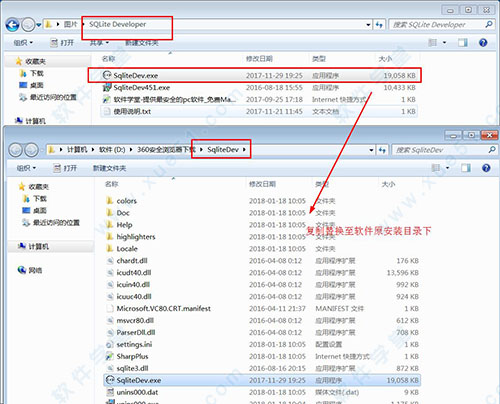The width and height of the screenshot is (500, 404).
Task: Click Forward arrow in SQLite Developer window
Action: (28, 25)
